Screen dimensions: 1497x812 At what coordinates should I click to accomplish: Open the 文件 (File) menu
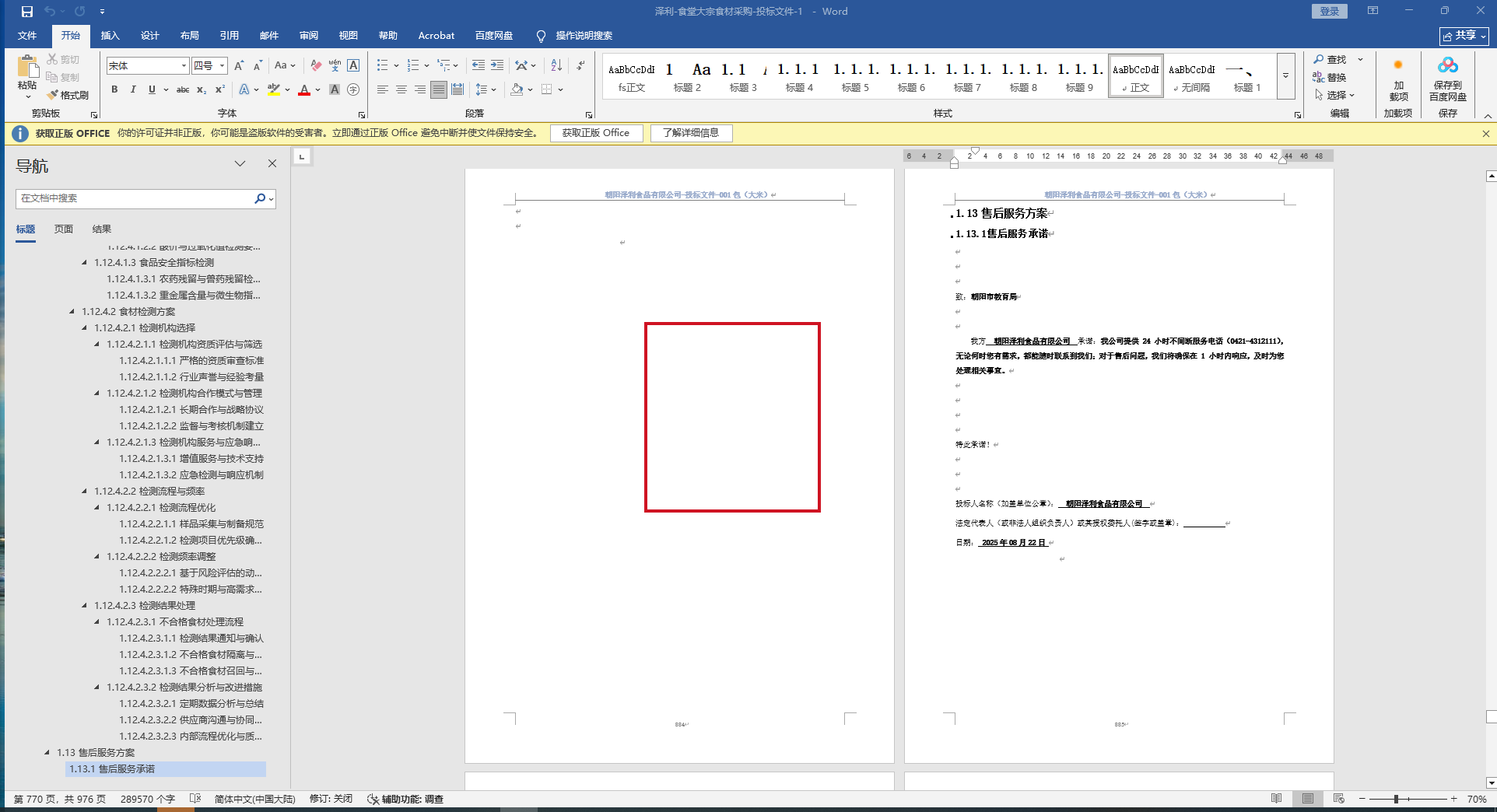coord(27,36)
